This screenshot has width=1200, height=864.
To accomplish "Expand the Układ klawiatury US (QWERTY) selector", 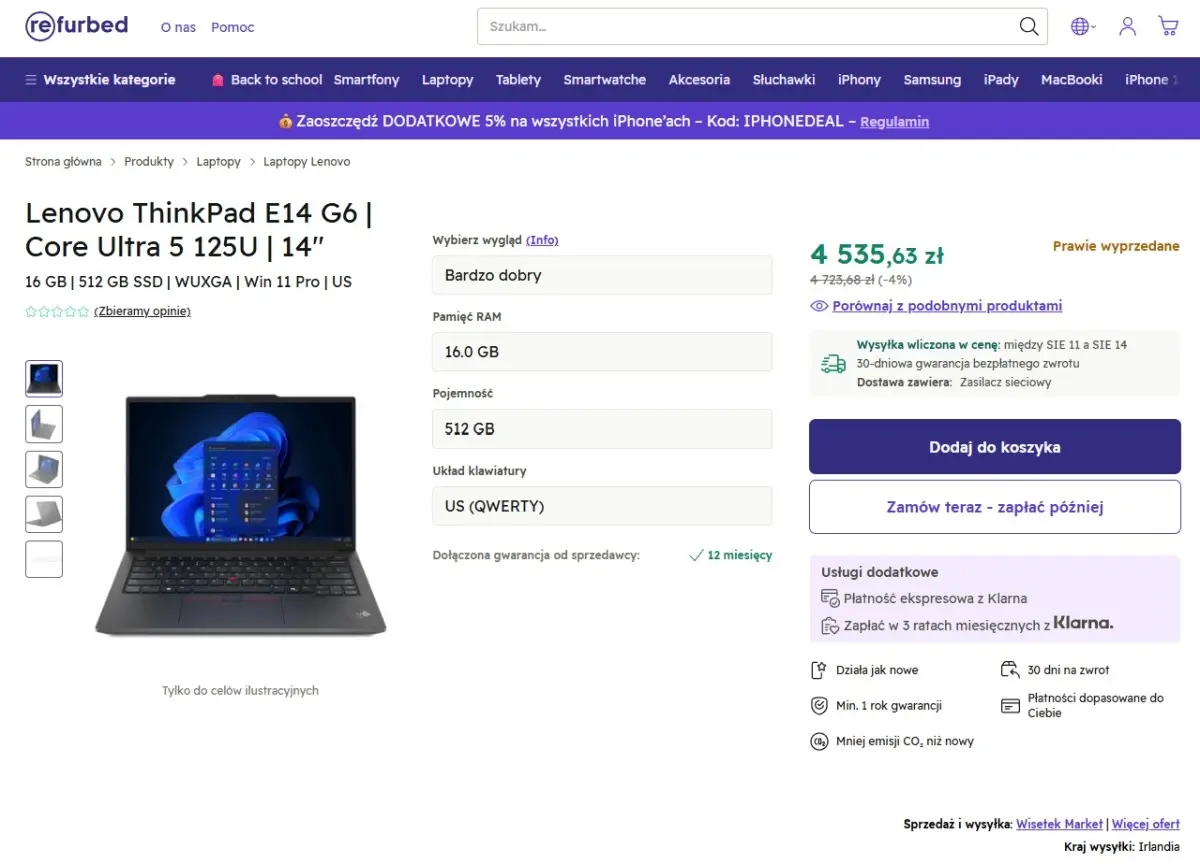I will [x=602, y=506].
